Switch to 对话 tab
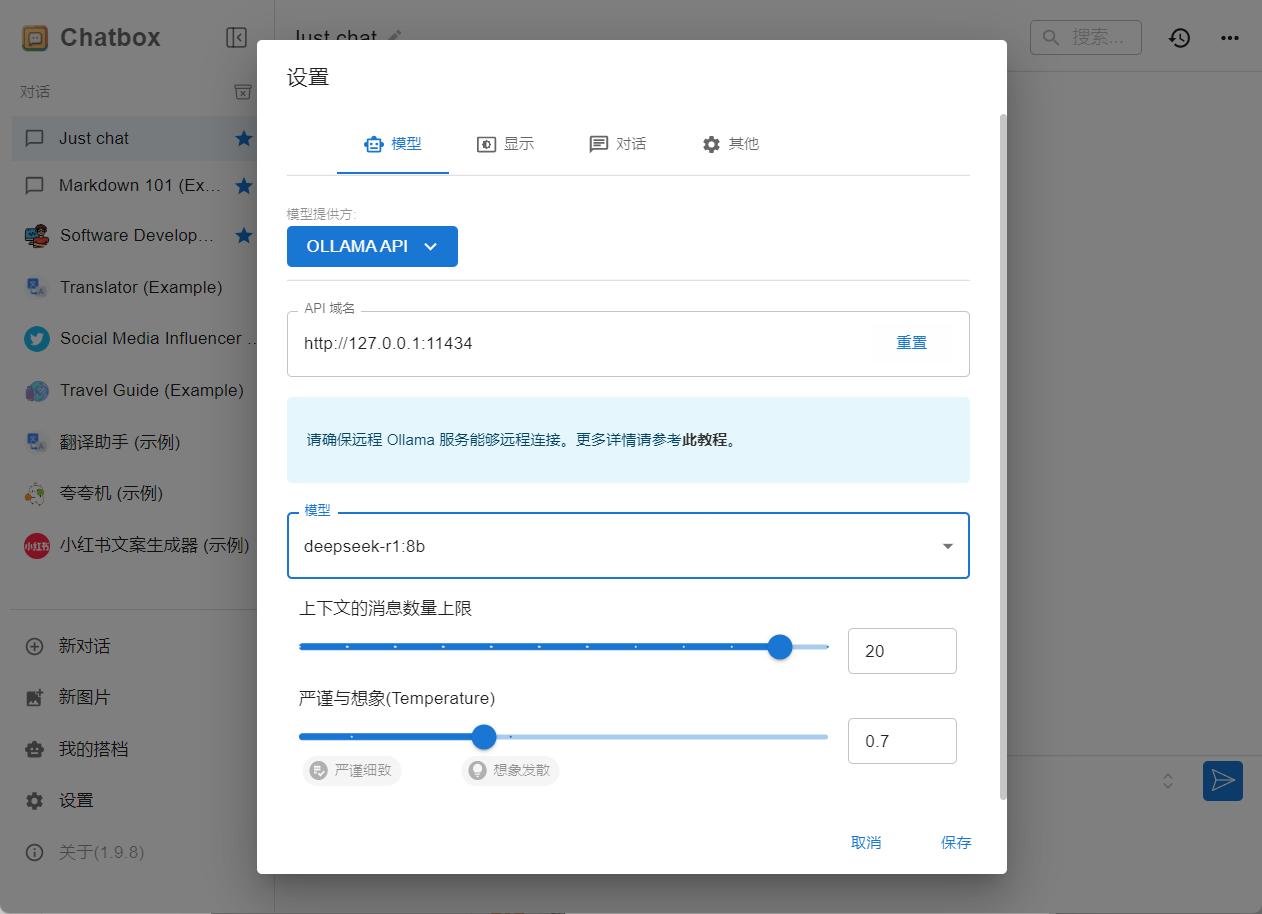 coord(618,144)
